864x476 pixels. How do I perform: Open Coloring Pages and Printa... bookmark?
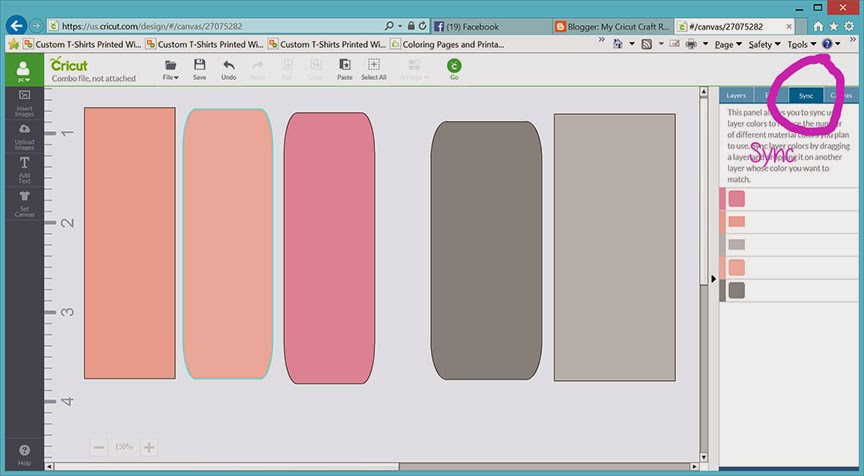tap(447, 44)
